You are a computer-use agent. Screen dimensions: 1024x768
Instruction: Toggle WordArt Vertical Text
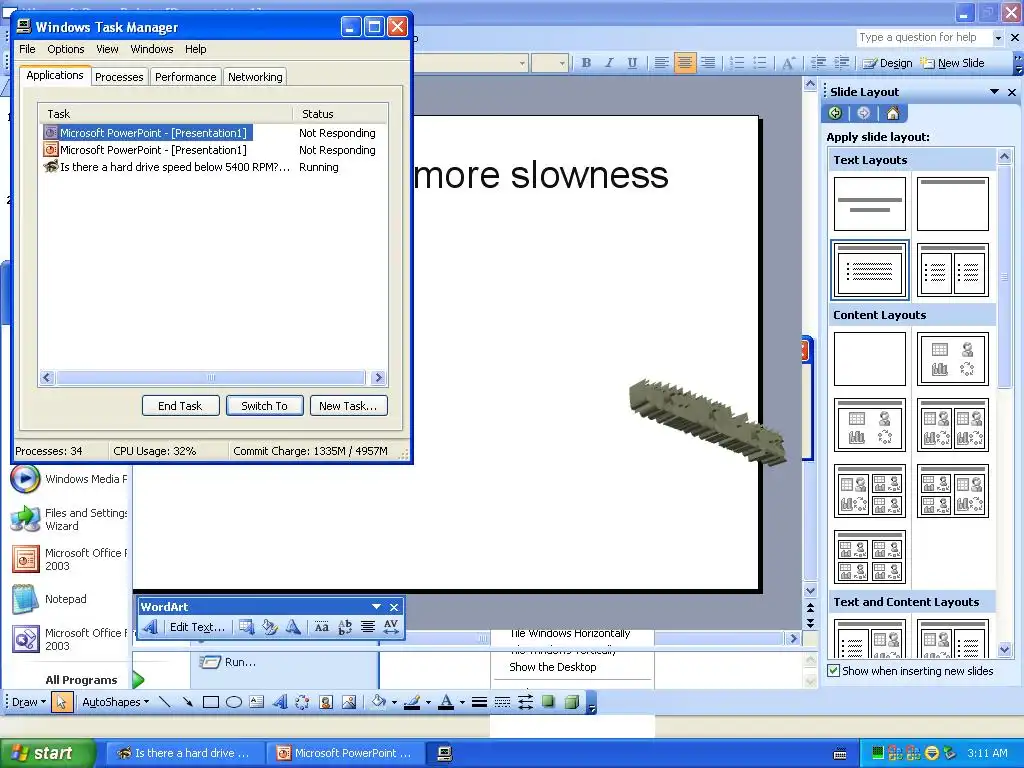click(344, 627)
